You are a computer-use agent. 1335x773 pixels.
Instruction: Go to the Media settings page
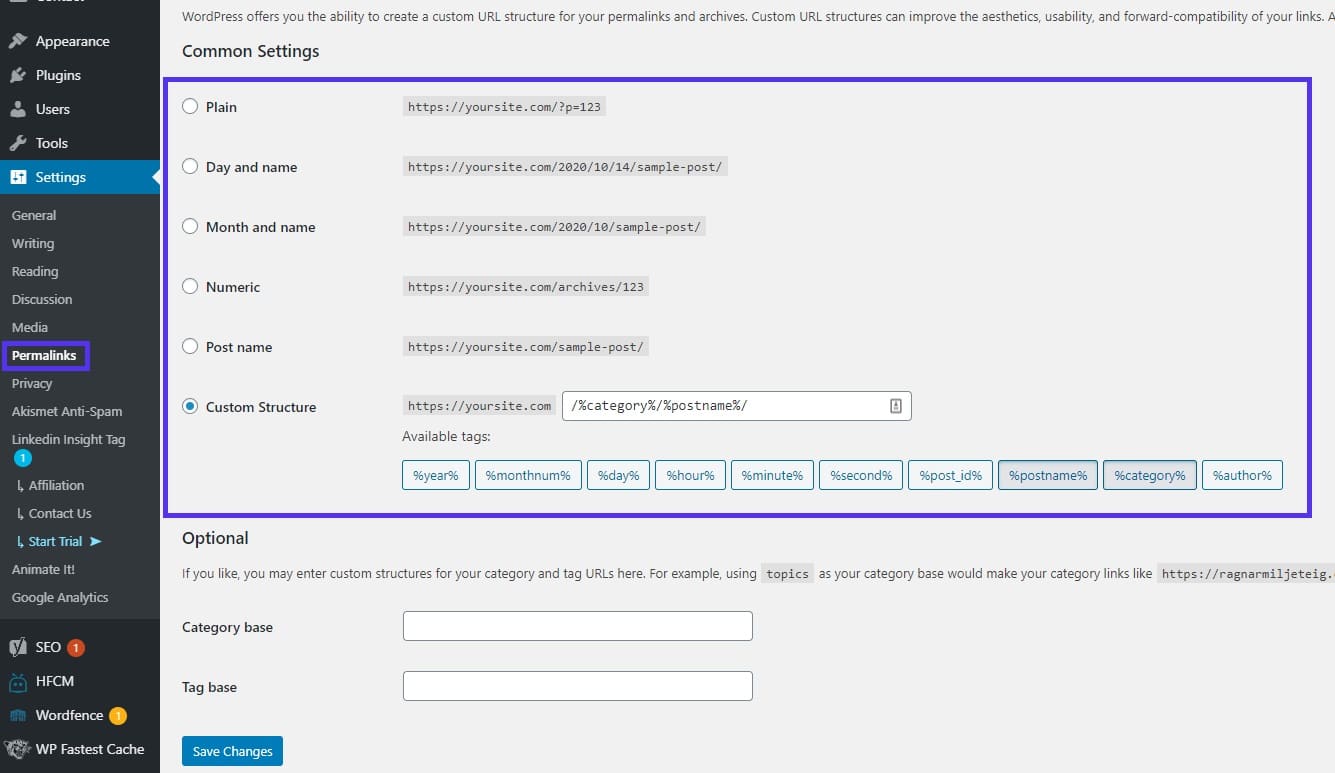[29, 327]
